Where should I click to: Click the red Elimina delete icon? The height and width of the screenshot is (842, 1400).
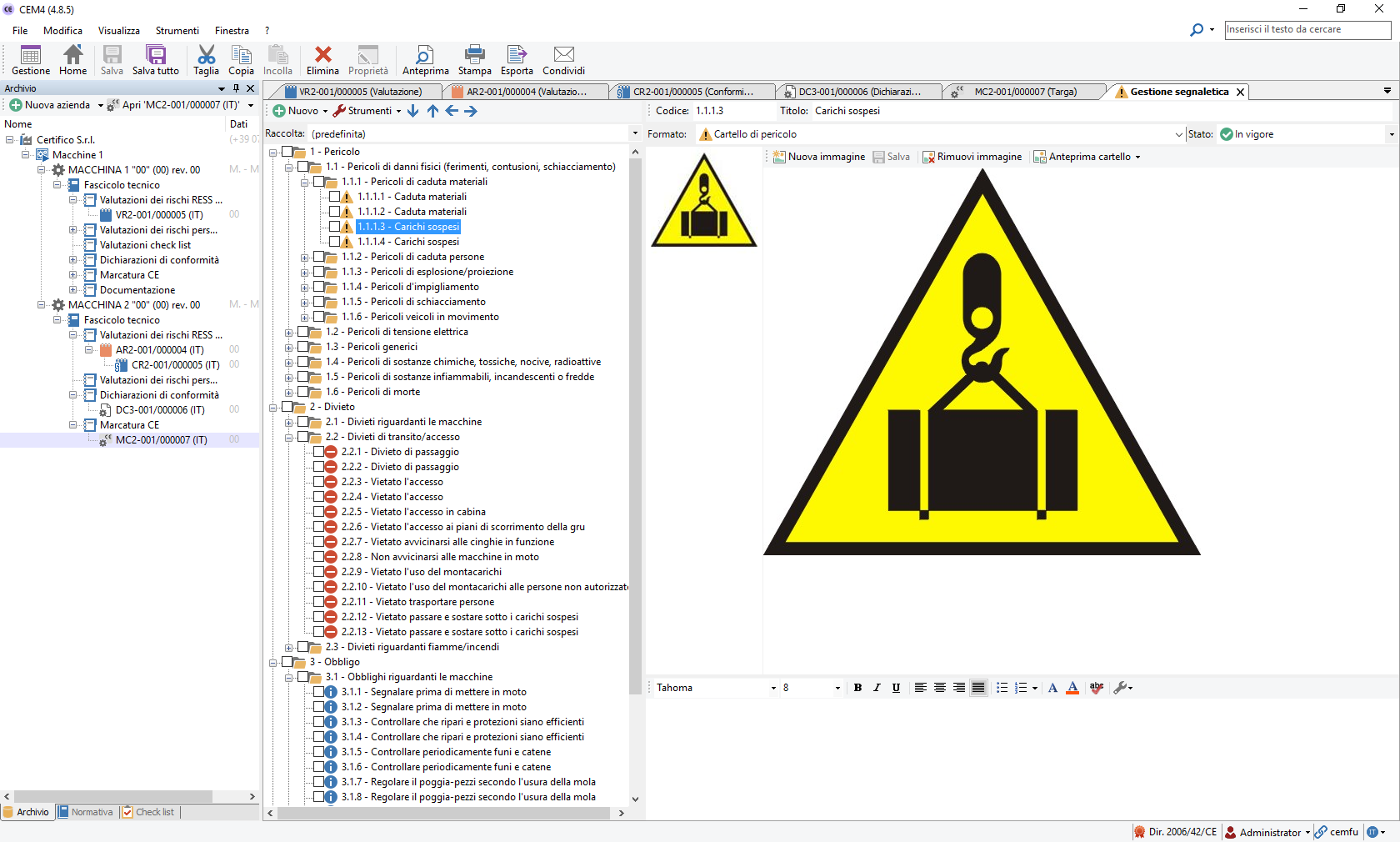pyautogui.click(x=322, y=56)
